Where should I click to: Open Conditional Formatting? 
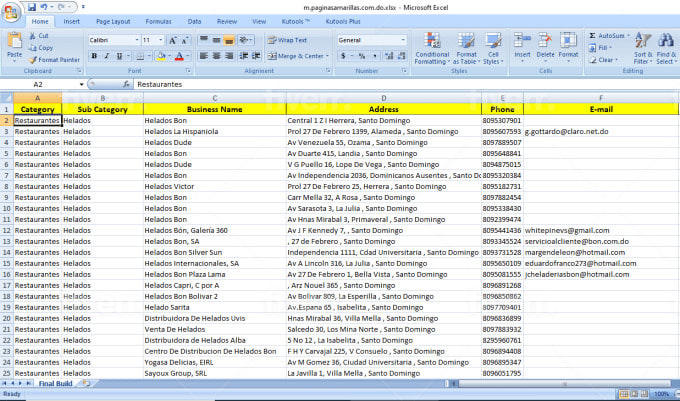coord(432,49)
